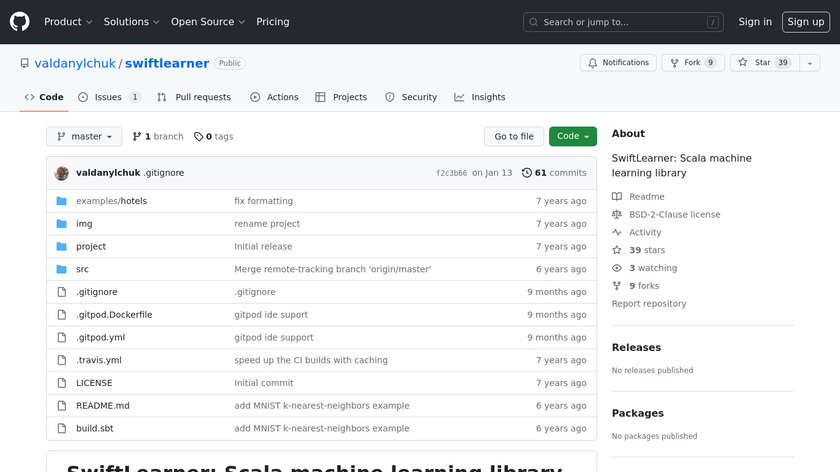Screen dimensions: 840x472
Task: Click the .gitignore file icon
Action: [x=62, y=292]
